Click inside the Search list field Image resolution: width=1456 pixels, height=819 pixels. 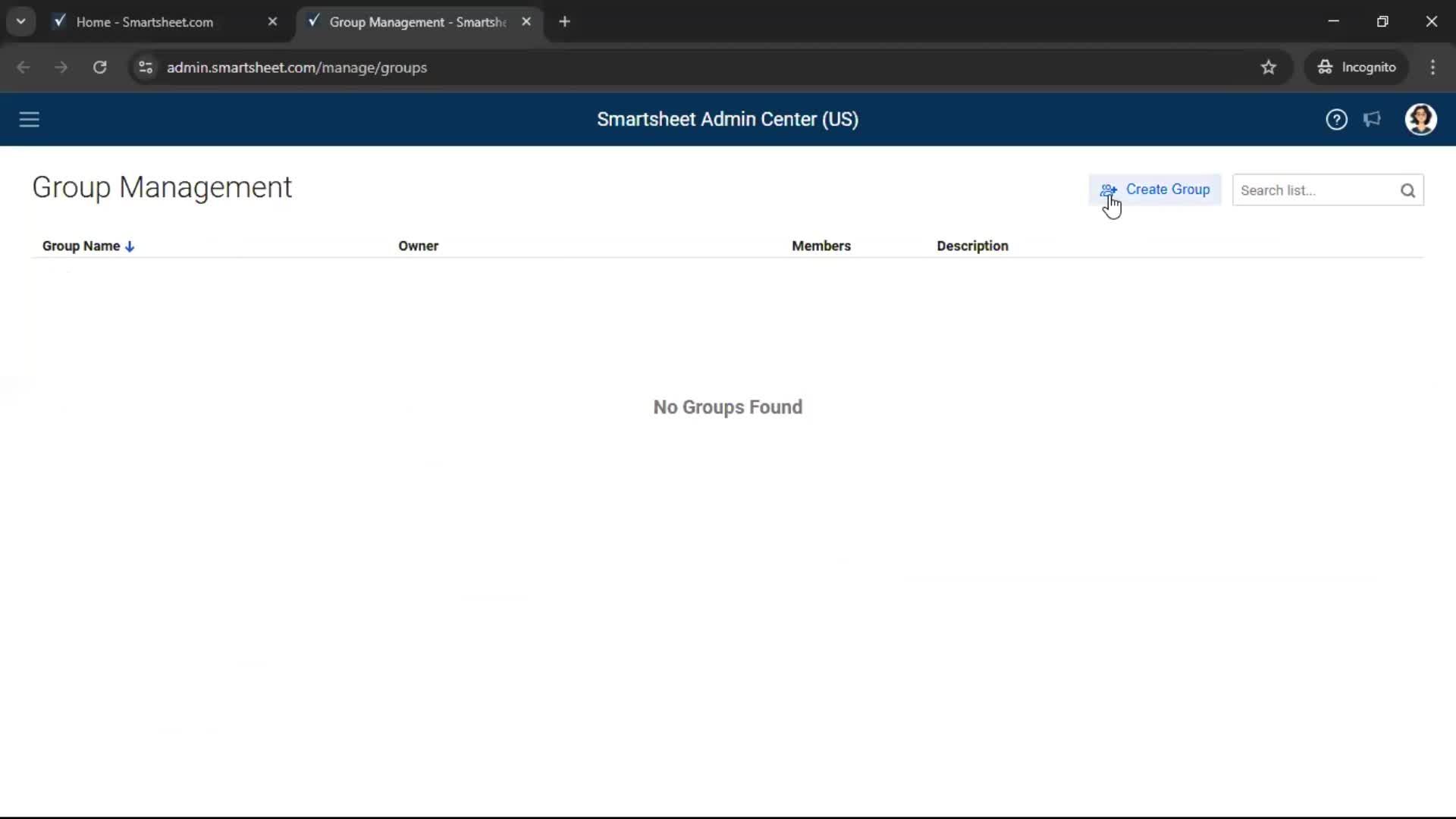[x=1312, y=190]
